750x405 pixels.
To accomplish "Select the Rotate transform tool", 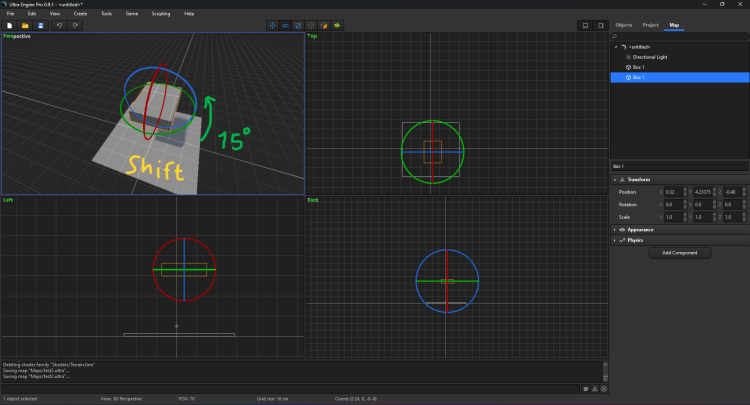I will click(x=287, y=25).
